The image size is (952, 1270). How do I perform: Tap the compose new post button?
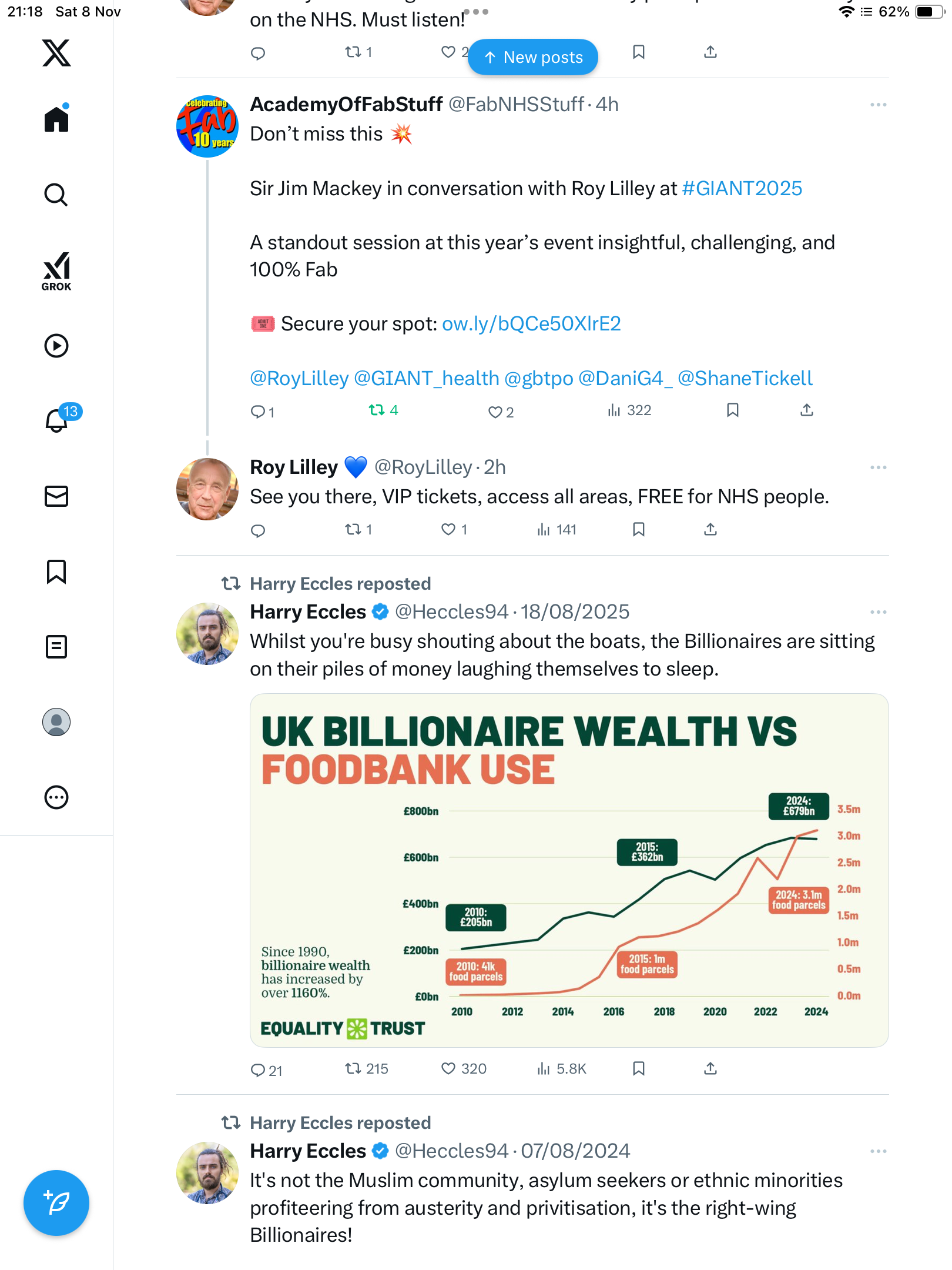pos(56,1202)
